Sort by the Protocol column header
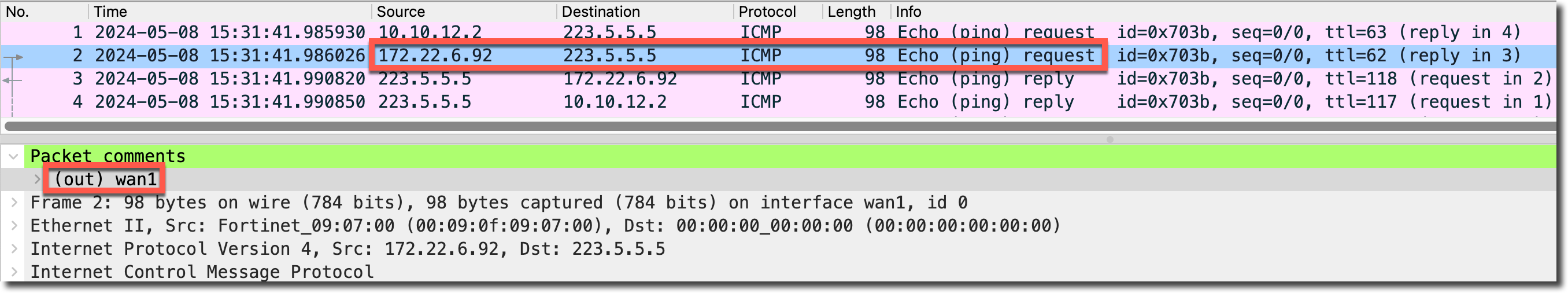 766,12
